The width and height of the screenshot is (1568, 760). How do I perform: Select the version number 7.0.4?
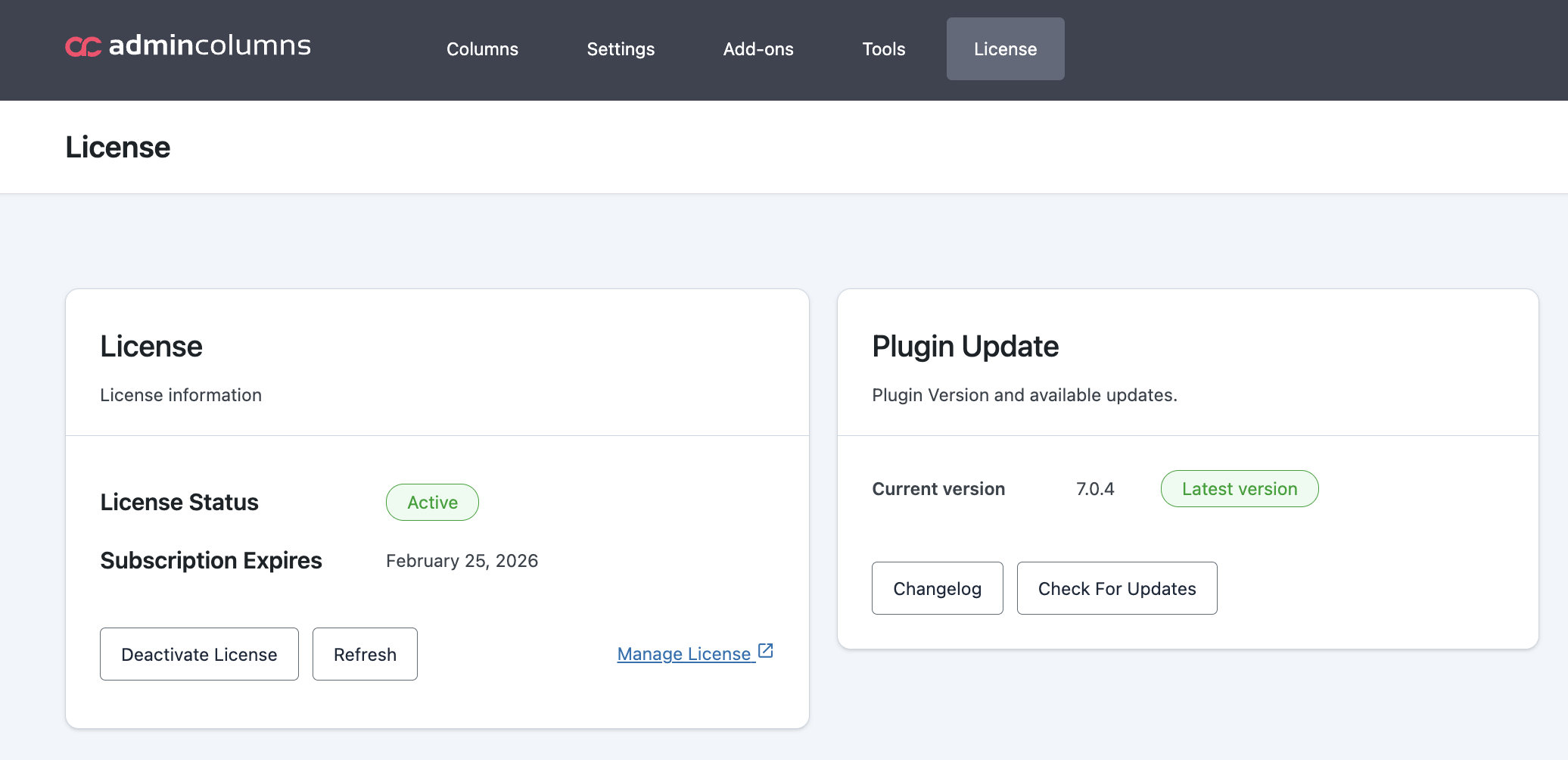[1095, 489]
